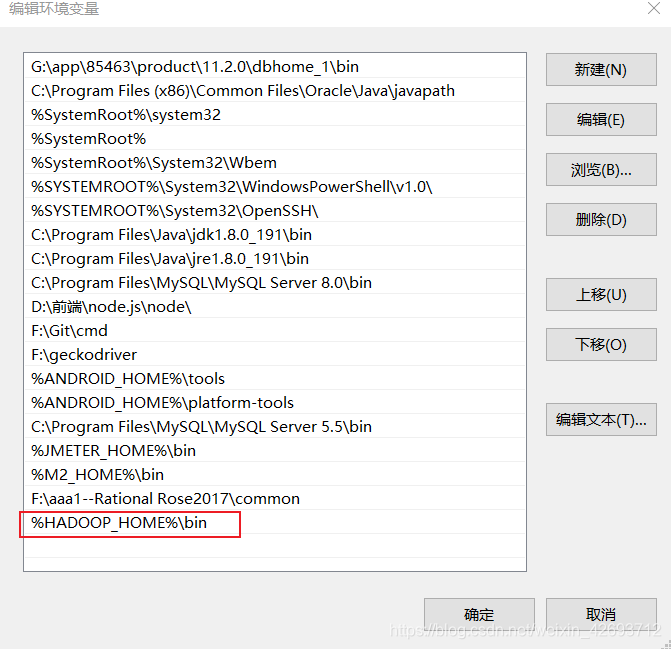Click the 上移(U) move up button
This screenshot has height=649, width=671.
(601, 294)
